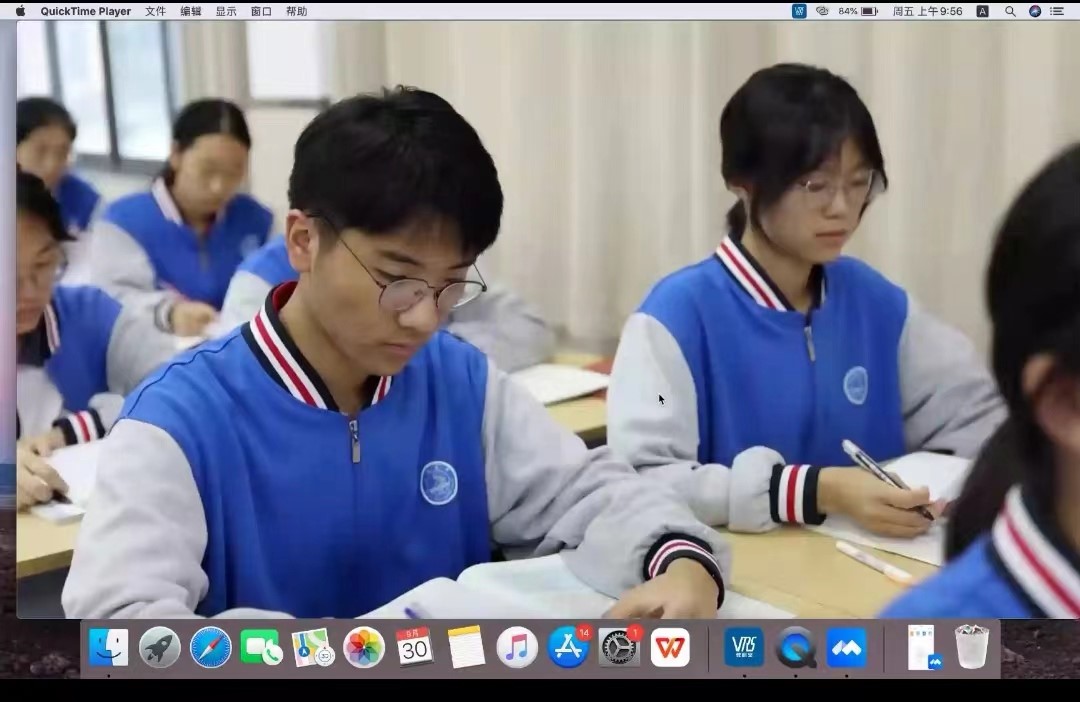This screenshot has width=1080, height=702.
Task: Open the input source A menu
Action: tap(982, 11)
